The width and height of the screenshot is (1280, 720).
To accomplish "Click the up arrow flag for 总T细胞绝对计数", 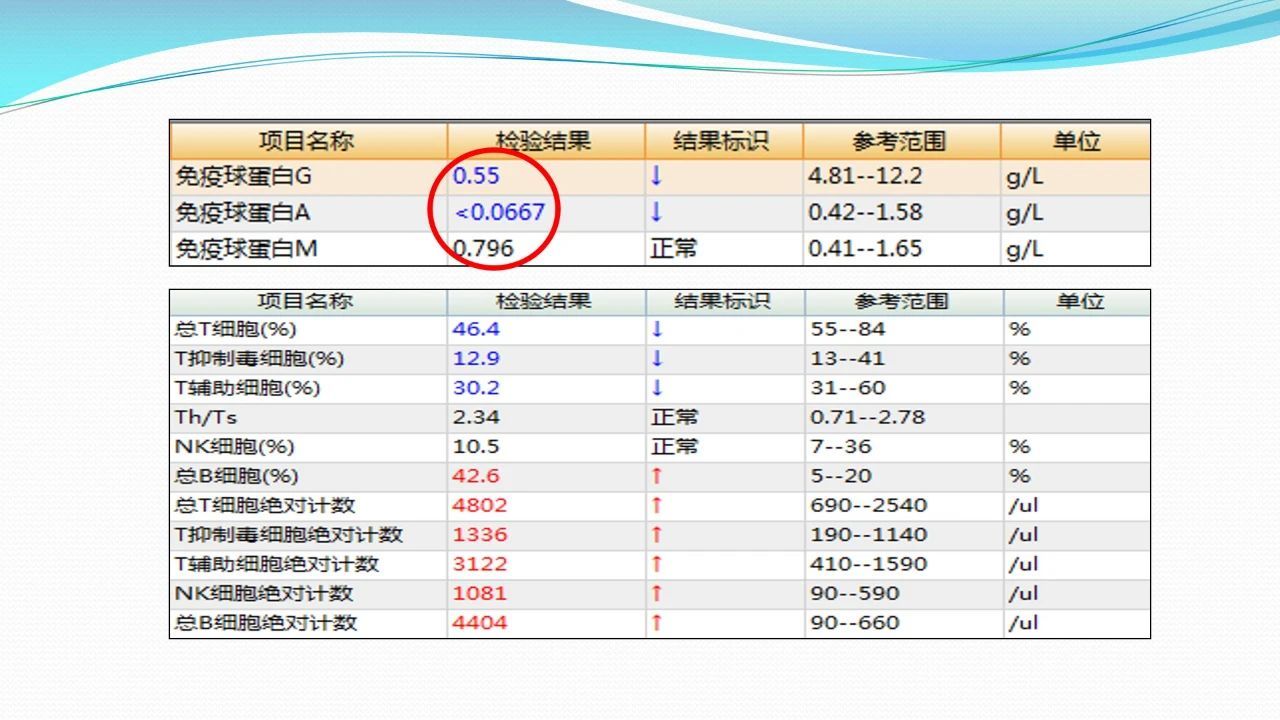I will click(x=657, y=505).
